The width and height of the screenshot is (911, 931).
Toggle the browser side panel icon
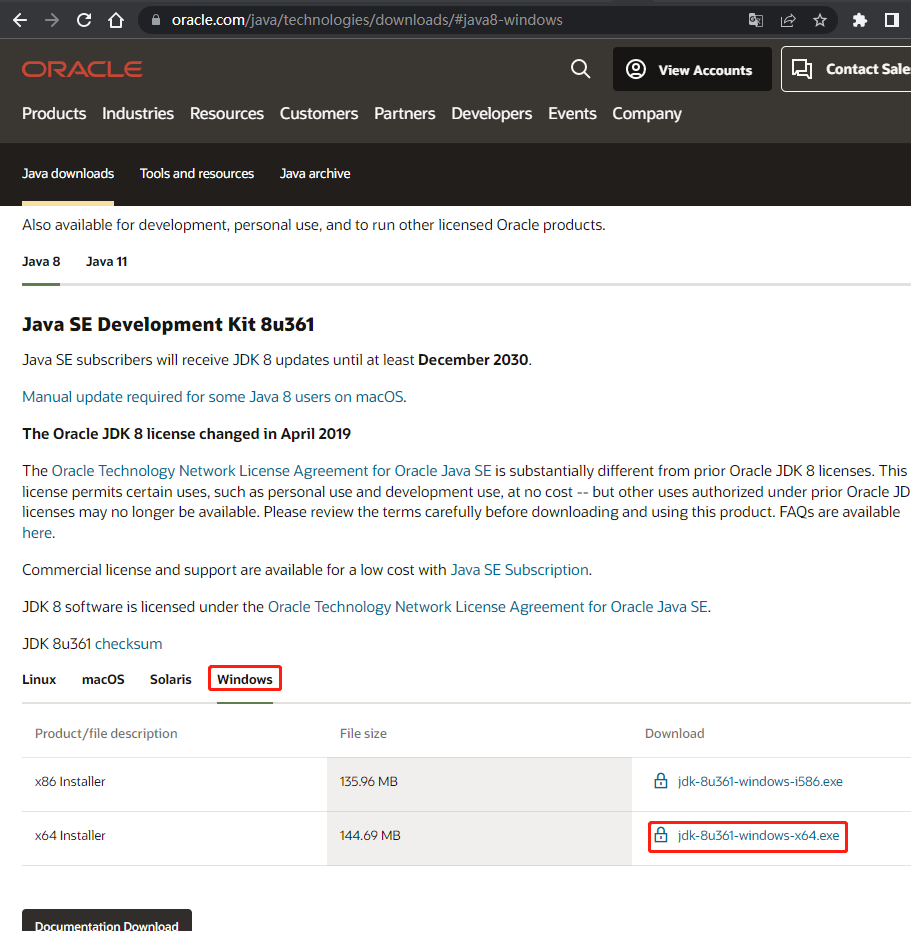click(891, 20)
